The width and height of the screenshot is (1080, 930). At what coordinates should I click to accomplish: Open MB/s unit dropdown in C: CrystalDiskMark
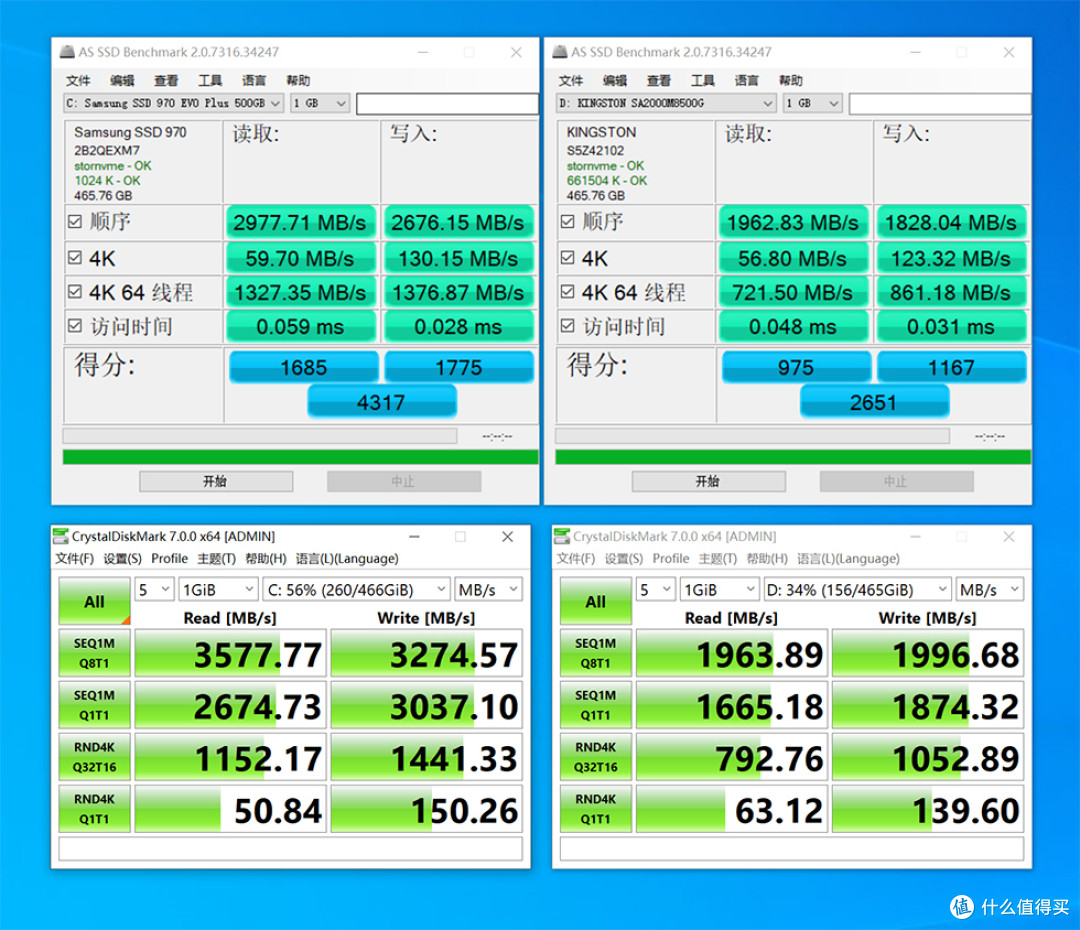point(488,590)
